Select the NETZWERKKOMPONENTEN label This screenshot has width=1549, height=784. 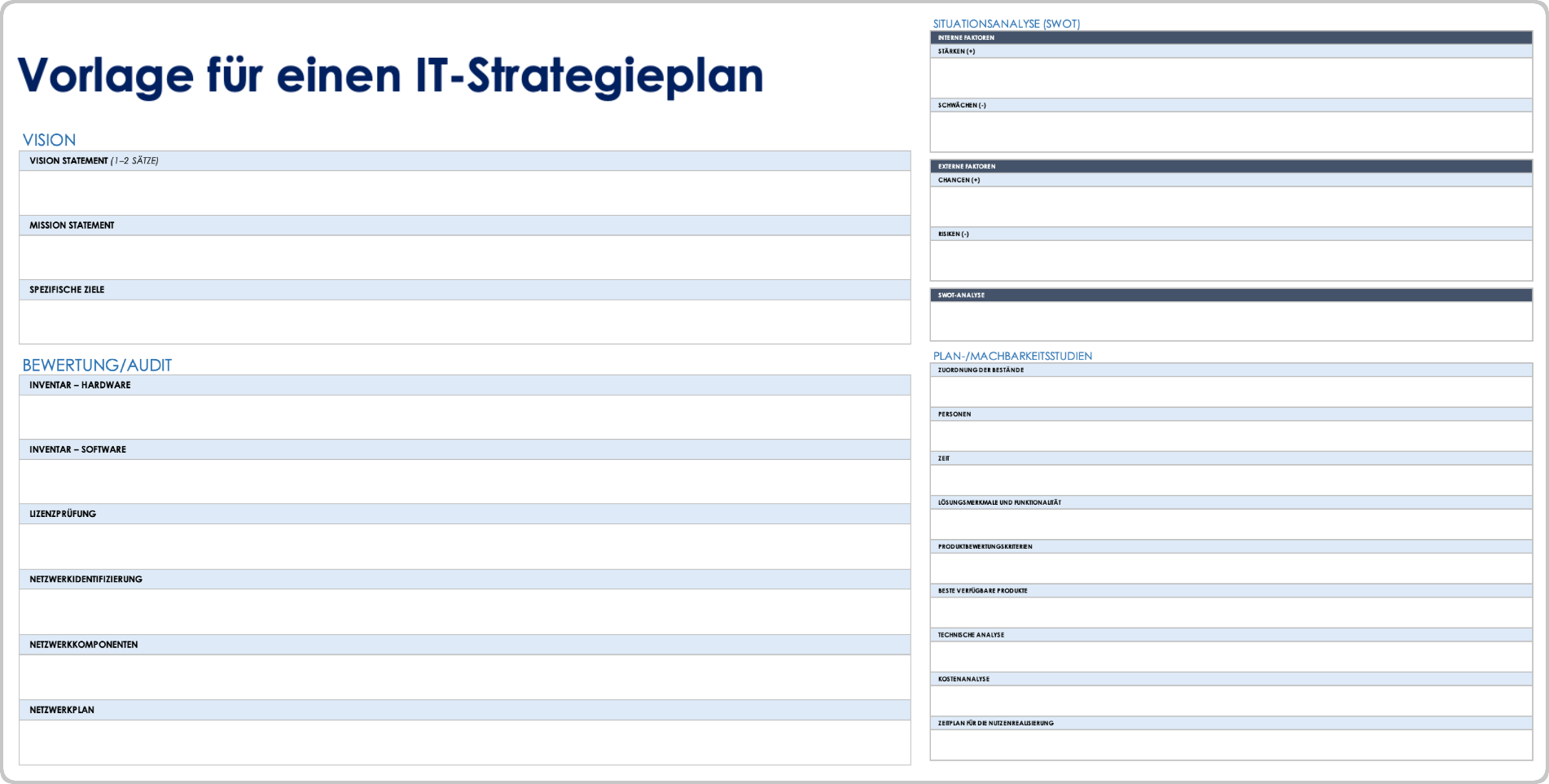[x=83, y=645]
